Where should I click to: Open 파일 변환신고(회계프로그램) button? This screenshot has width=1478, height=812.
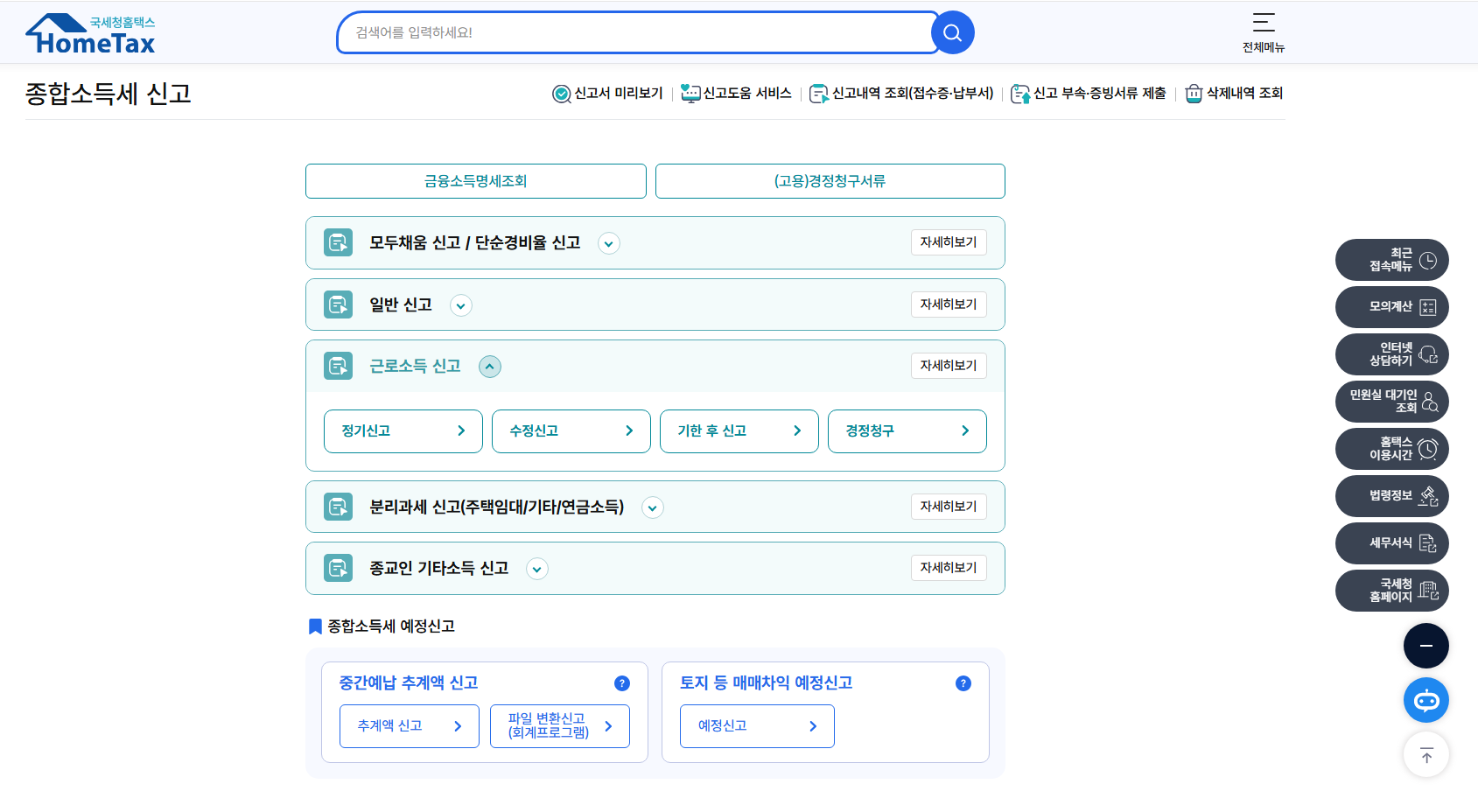[560, 726]
